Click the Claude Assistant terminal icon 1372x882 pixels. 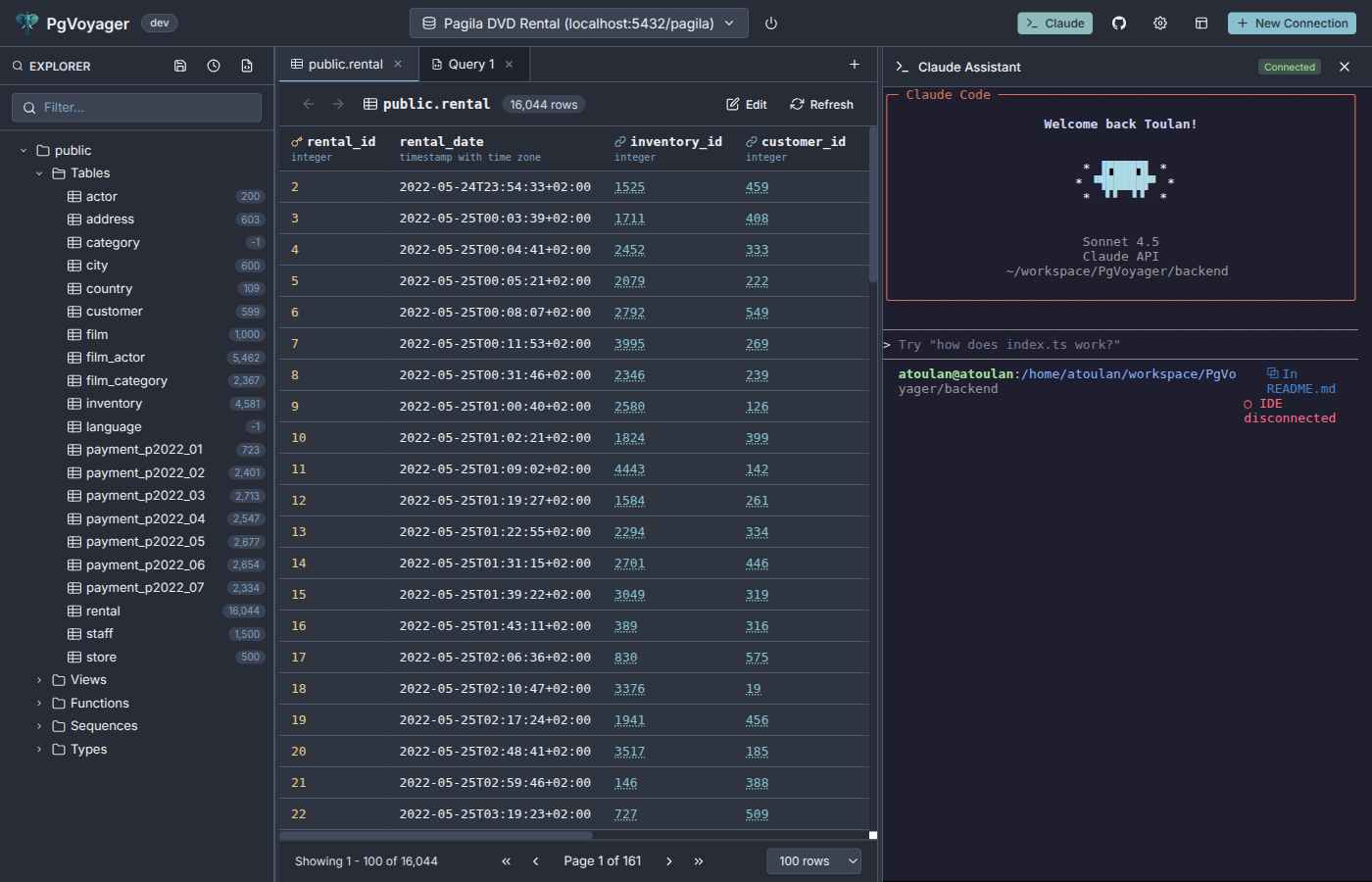coord(903,67)
